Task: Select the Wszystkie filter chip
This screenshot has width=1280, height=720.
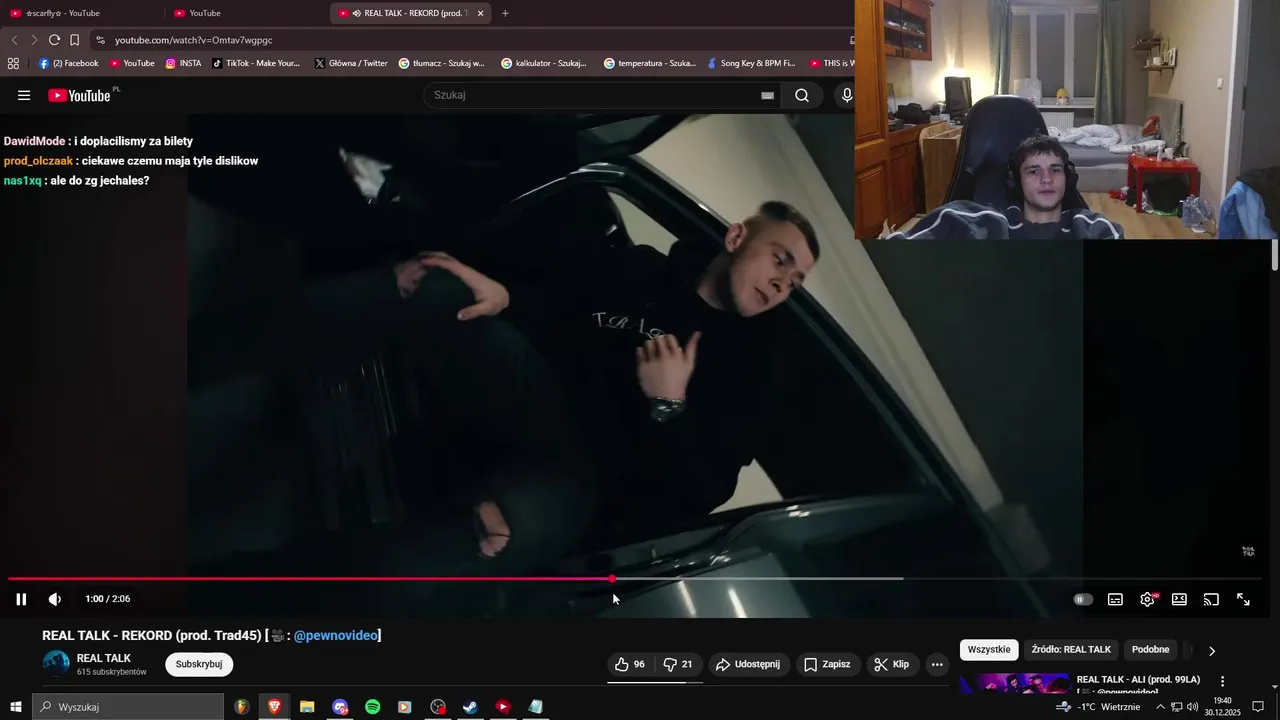Action: coord(989,650)
